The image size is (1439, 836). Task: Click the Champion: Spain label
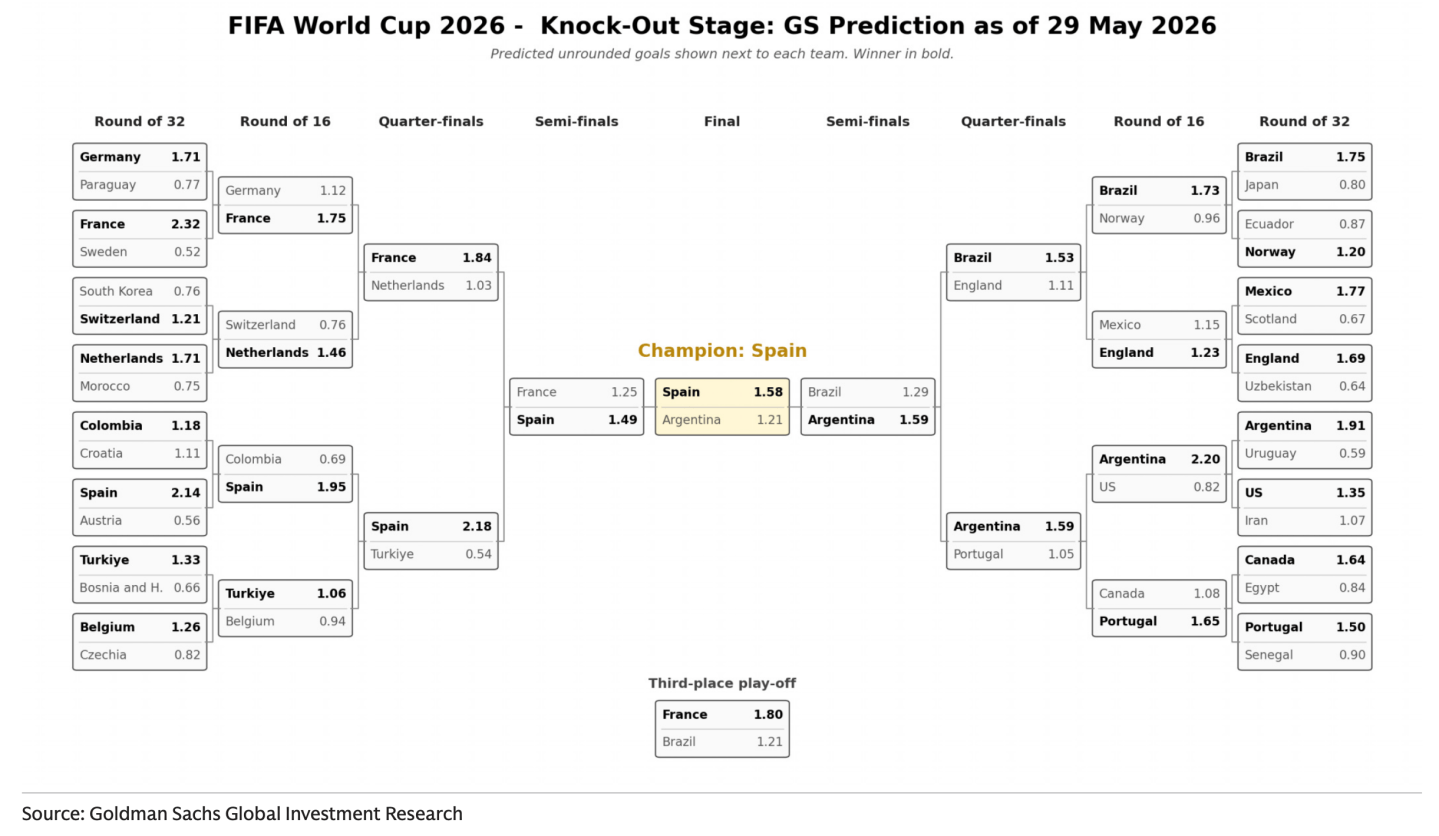tap(722, 351)
